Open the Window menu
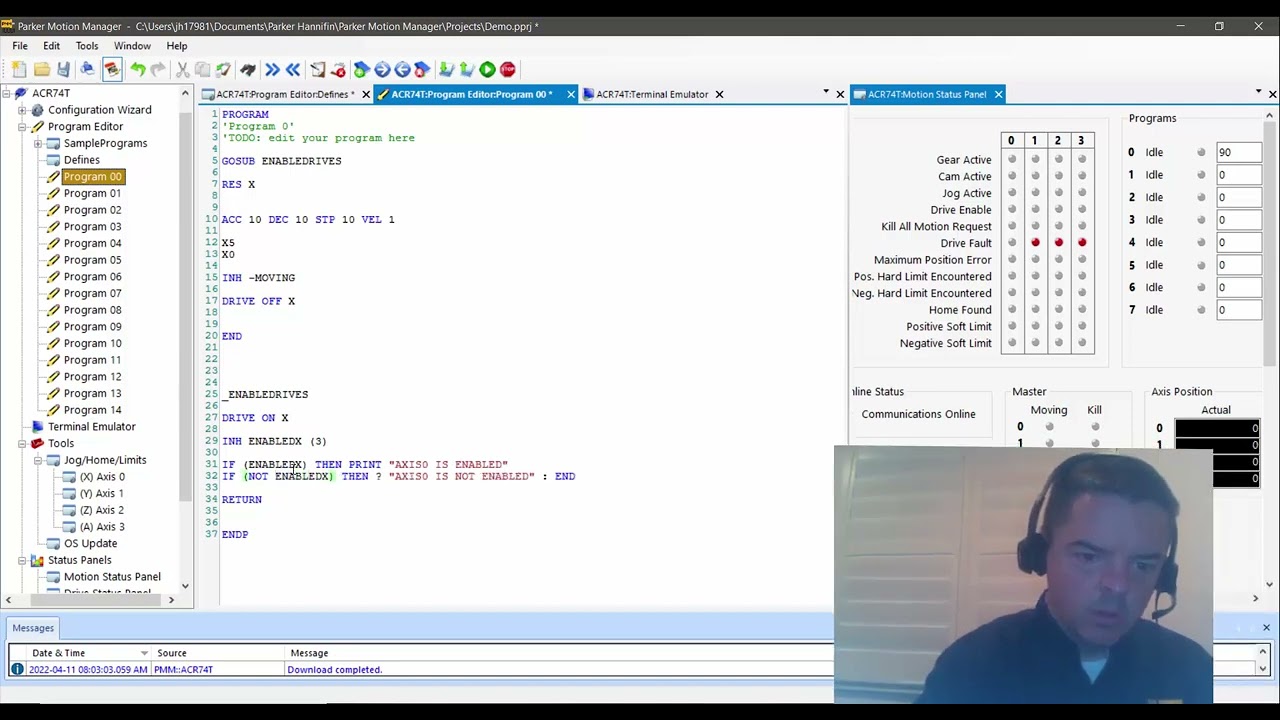 [x=132, y=46]
